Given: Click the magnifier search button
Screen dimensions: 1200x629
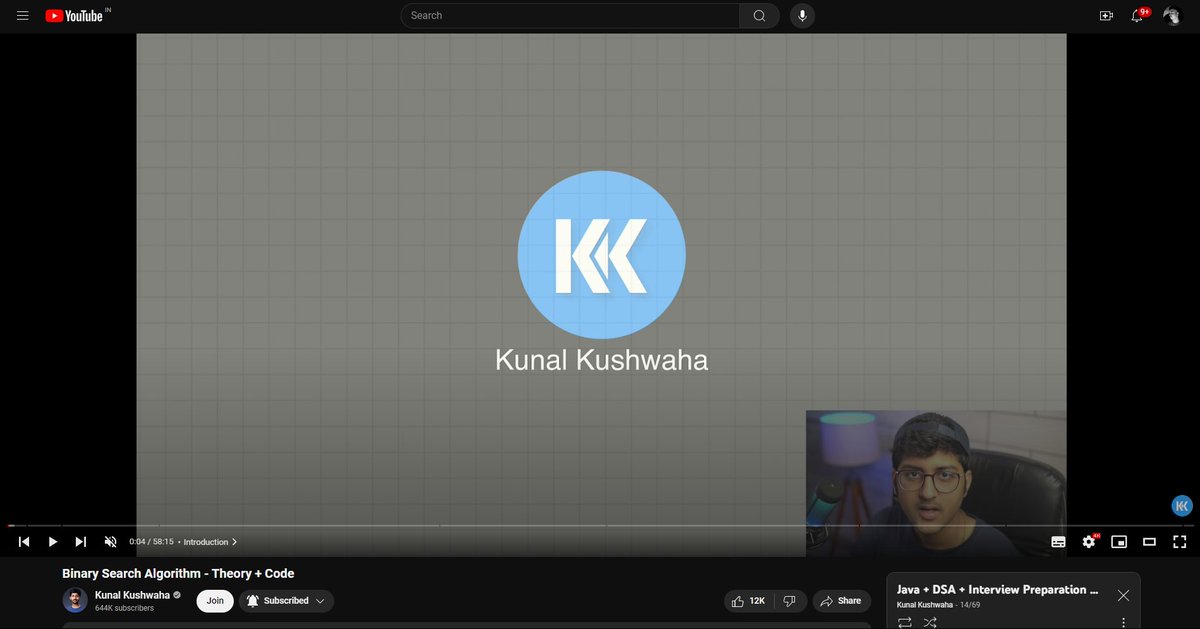Looking at the screenshot, I should pos(760,15).
